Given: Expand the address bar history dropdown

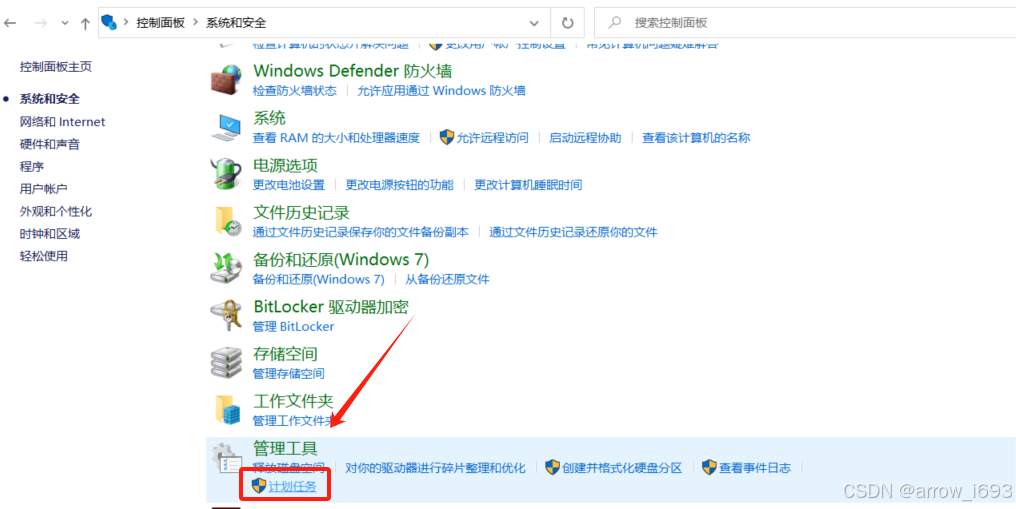Looking at the screenshot, I should (x=535, y=23).
